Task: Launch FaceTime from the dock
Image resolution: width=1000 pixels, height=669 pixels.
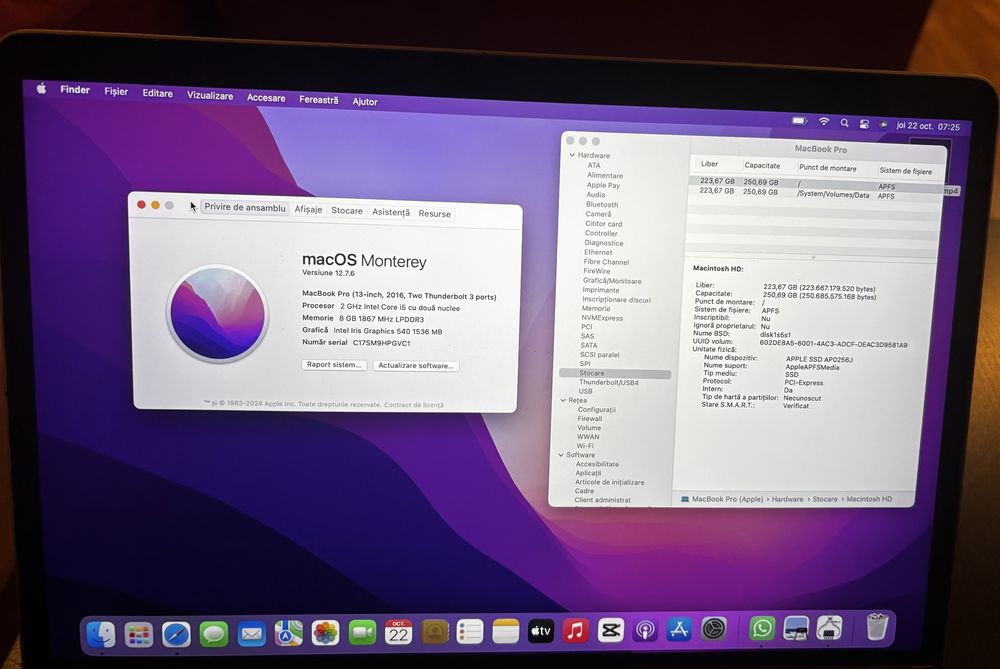Action: pyautogui.click(x=362, y=633)
